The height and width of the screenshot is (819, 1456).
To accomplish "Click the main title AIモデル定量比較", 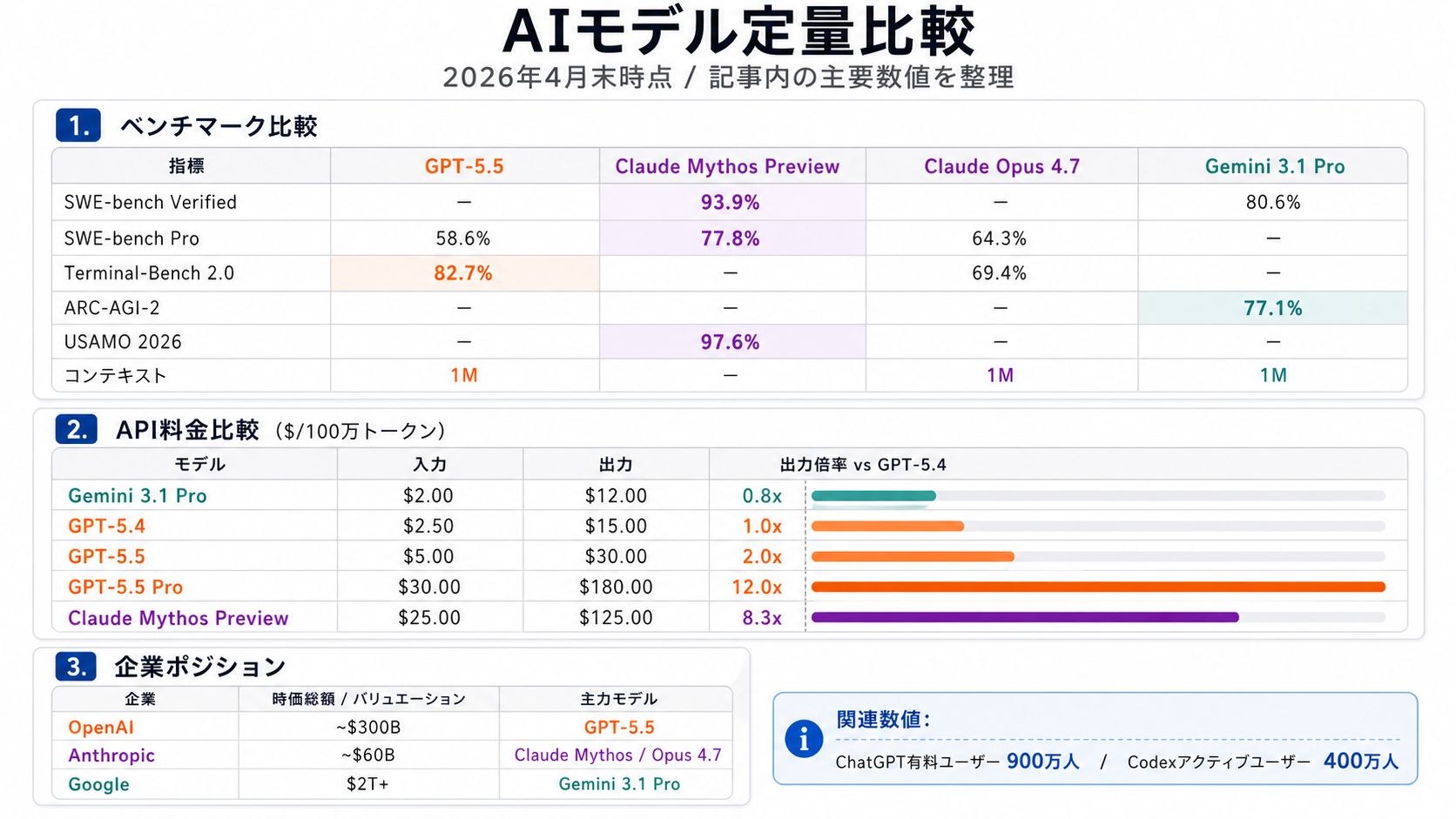I will (738, 31).
